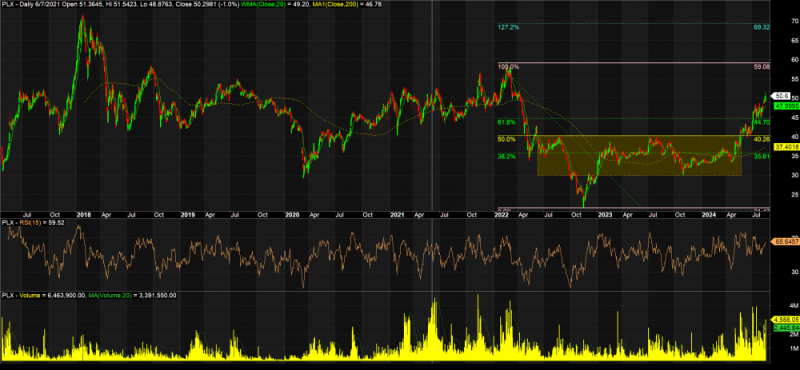Select the green 47.9995 WMA price tag
The width and height of the screenshot is (800, 370).
point(786,106)
